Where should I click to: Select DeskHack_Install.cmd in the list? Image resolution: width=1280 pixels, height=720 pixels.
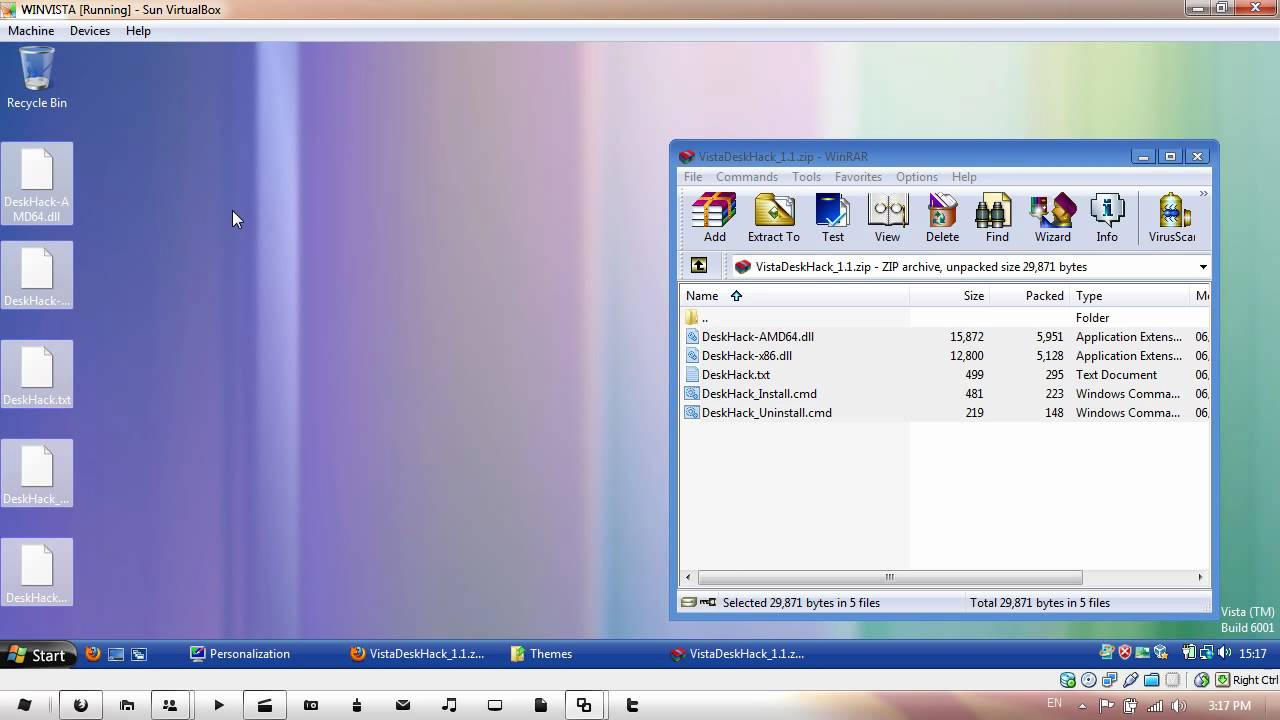click(x=945, y=394)
